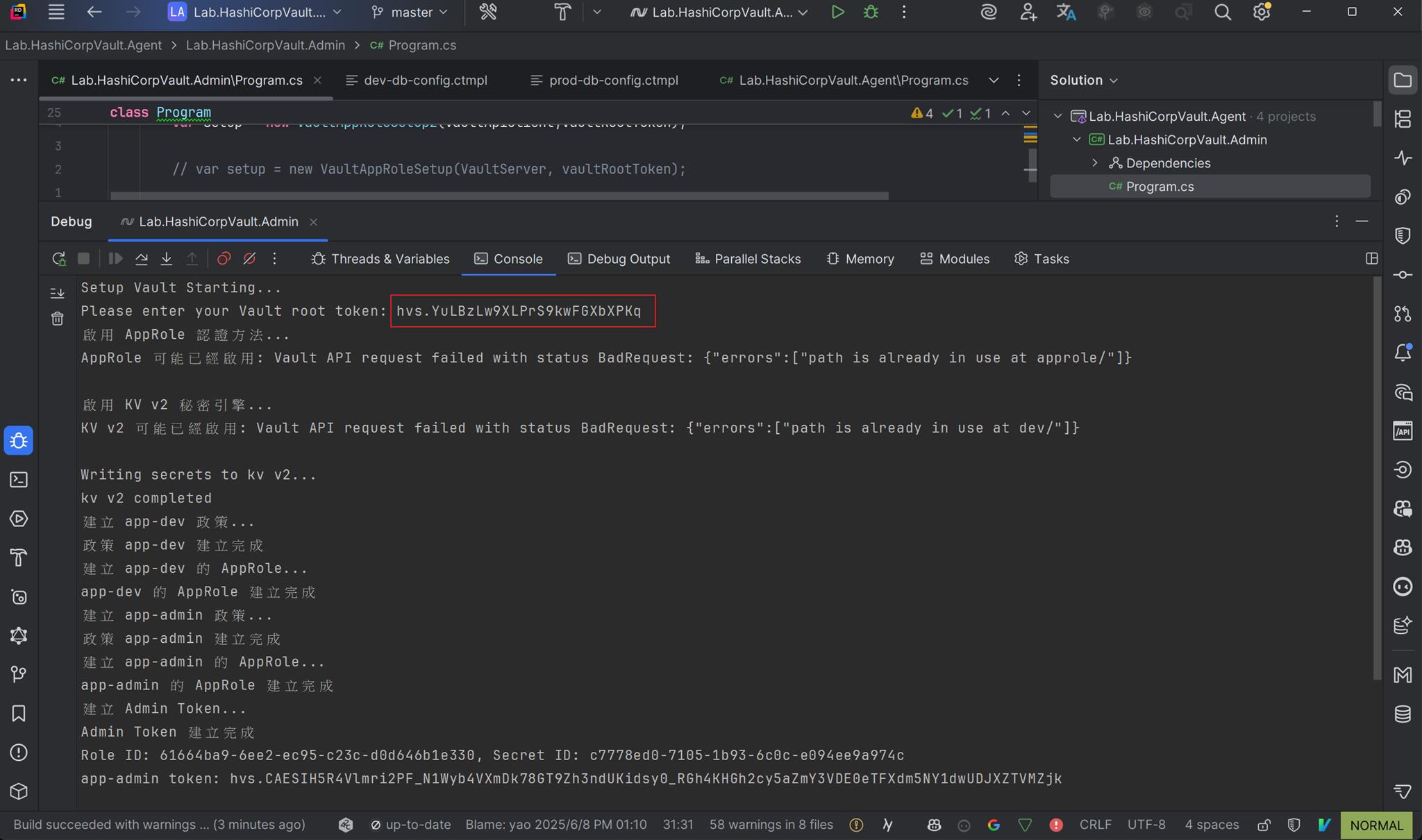Clear console with trash icon
Image resolution: width=1422 pixels, height=840 pixels.
point(58,319)
